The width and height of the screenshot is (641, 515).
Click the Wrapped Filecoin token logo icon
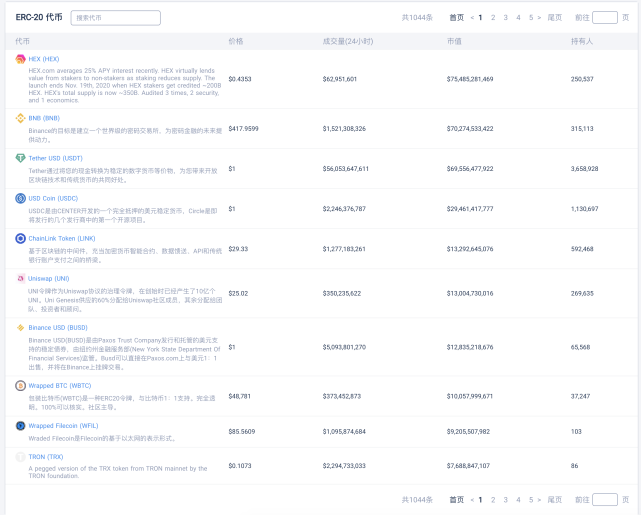[20, 425]
